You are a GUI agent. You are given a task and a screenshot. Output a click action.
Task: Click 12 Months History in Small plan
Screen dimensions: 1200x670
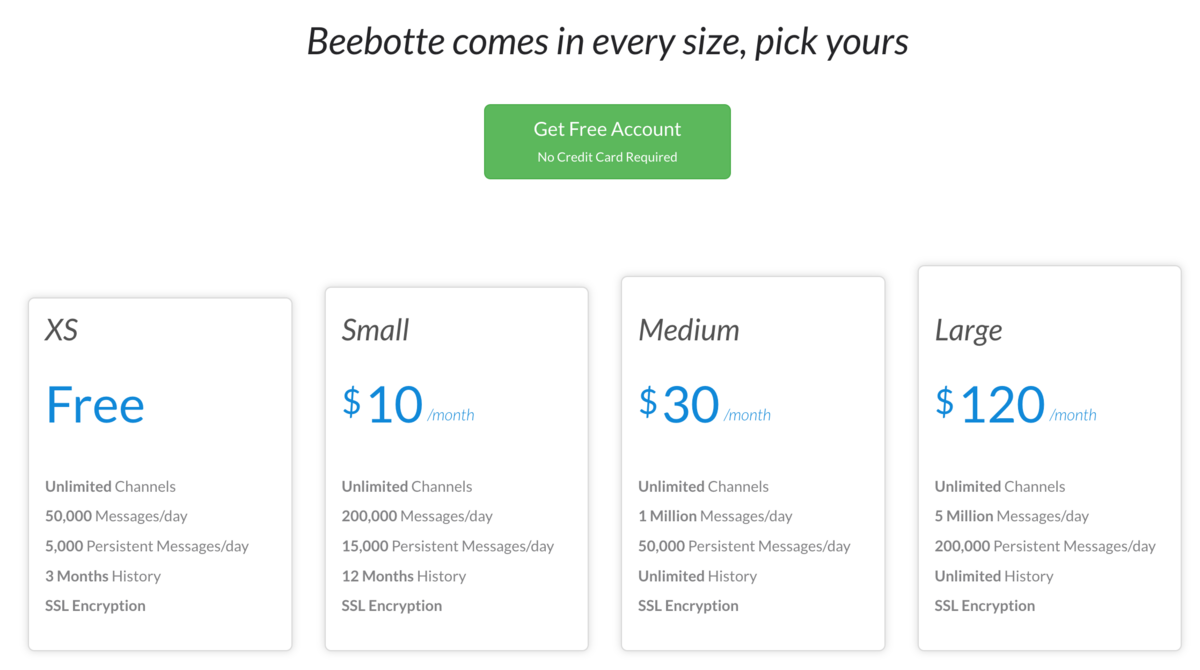coord(404,576)
